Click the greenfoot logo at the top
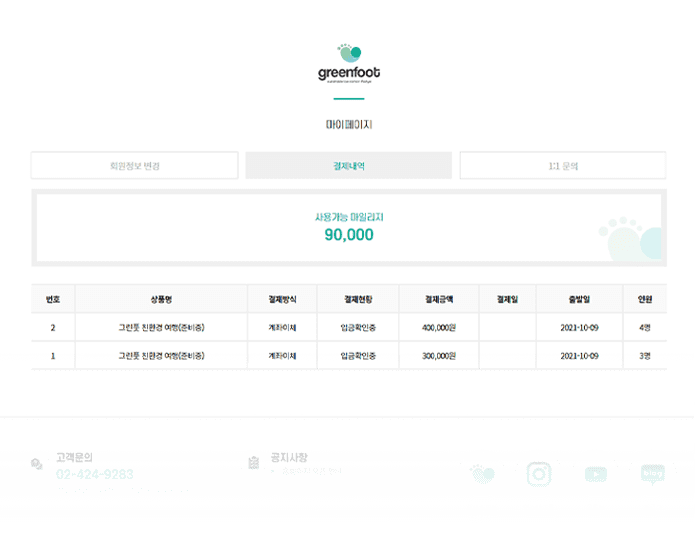 point(348,62)
